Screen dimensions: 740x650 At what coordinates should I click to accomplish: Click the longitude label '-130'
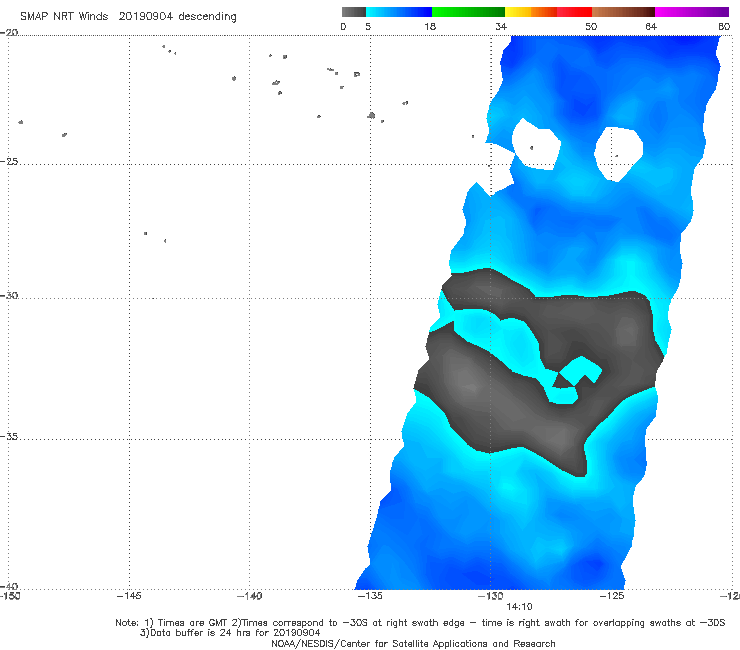(x=491, y=596)
